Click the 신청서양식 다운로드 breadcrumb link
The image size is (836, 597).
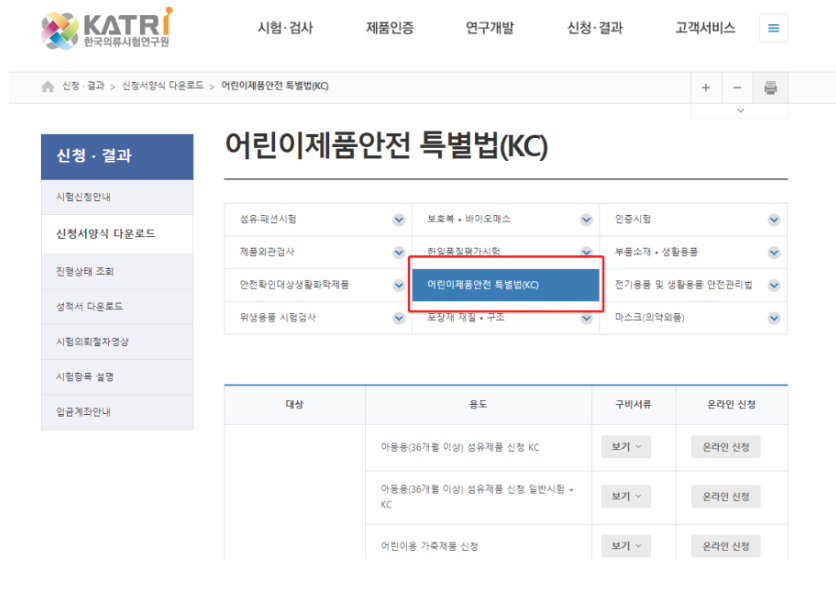coord(163,86)
